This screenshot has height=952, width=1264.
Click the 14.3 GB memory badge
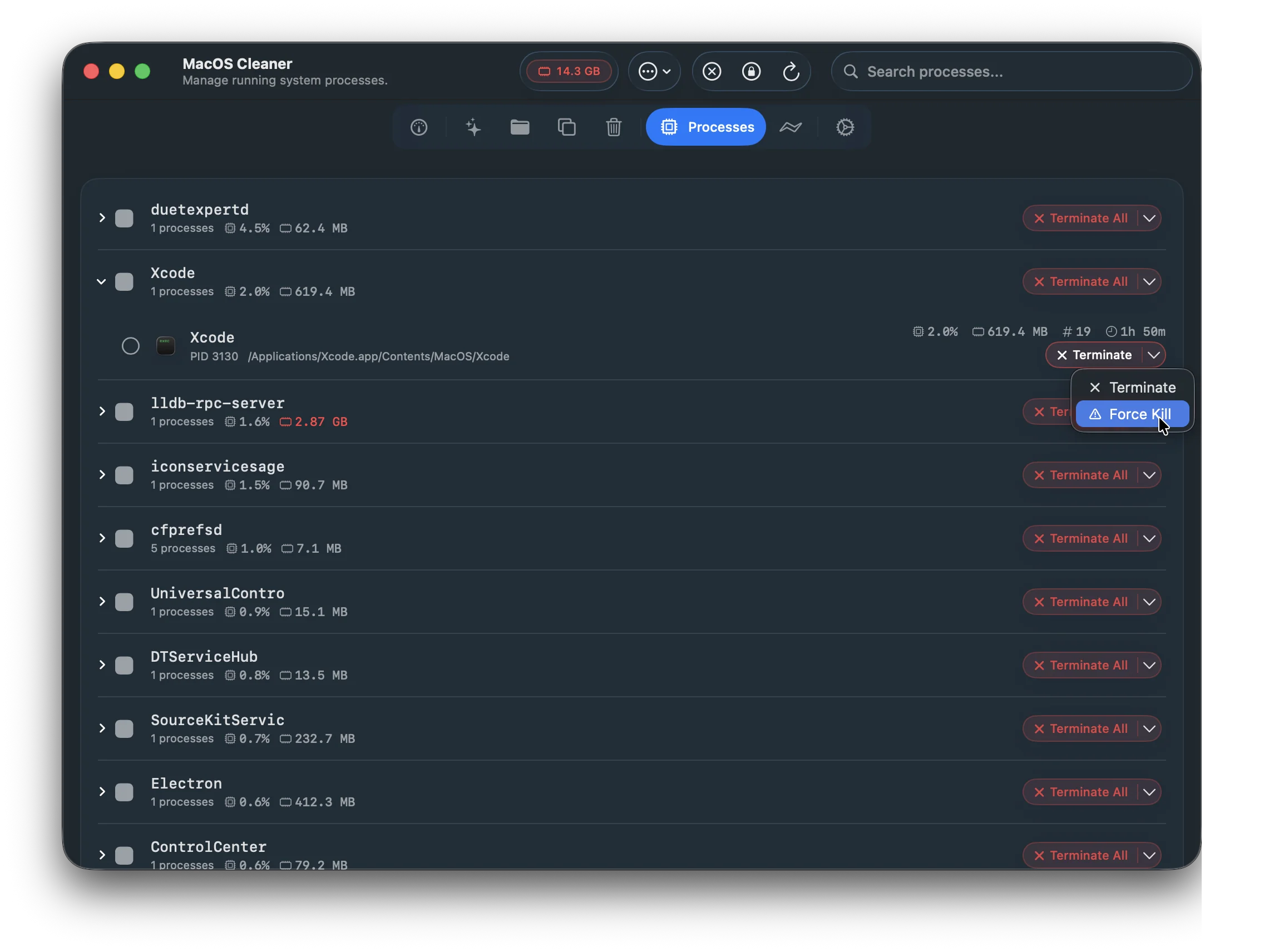coord(569,71)
